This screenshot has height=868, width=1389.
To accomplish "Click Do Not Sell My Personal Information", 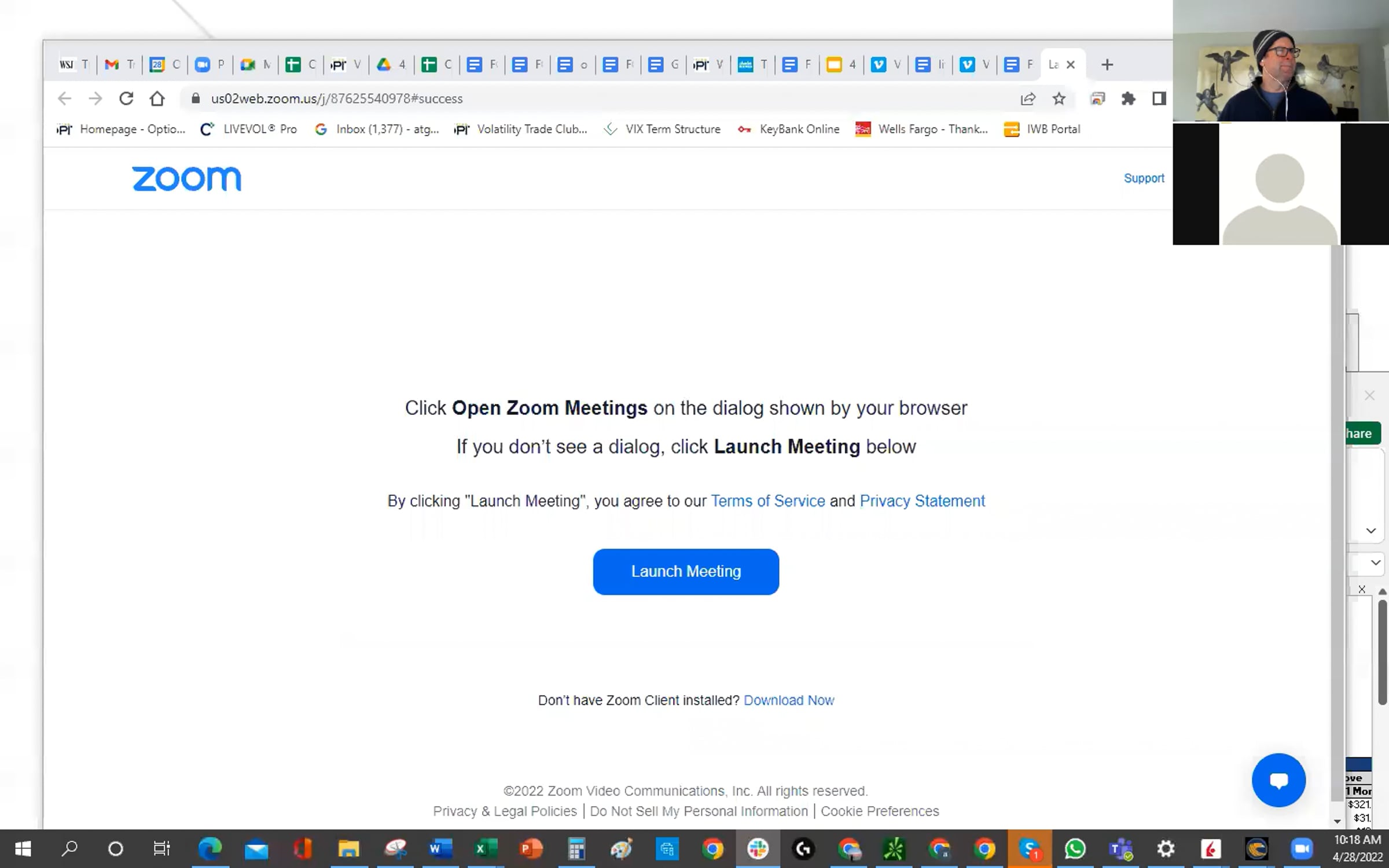I will click(x=699, y=811).
